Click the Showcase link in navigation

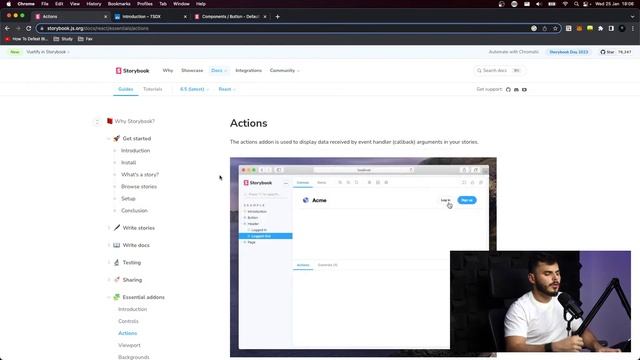(192, 71)
